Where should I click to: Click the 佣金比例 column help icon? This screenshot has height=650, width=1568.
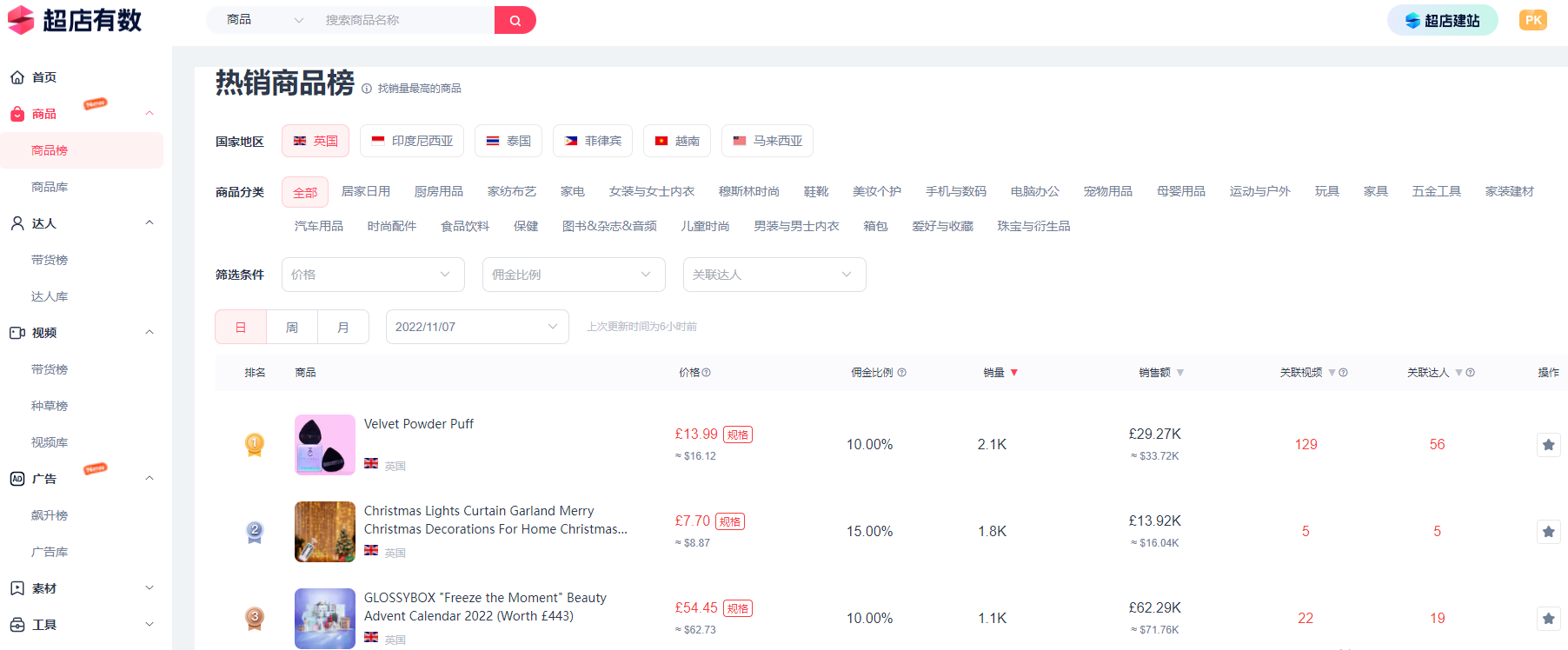(902, 373)
